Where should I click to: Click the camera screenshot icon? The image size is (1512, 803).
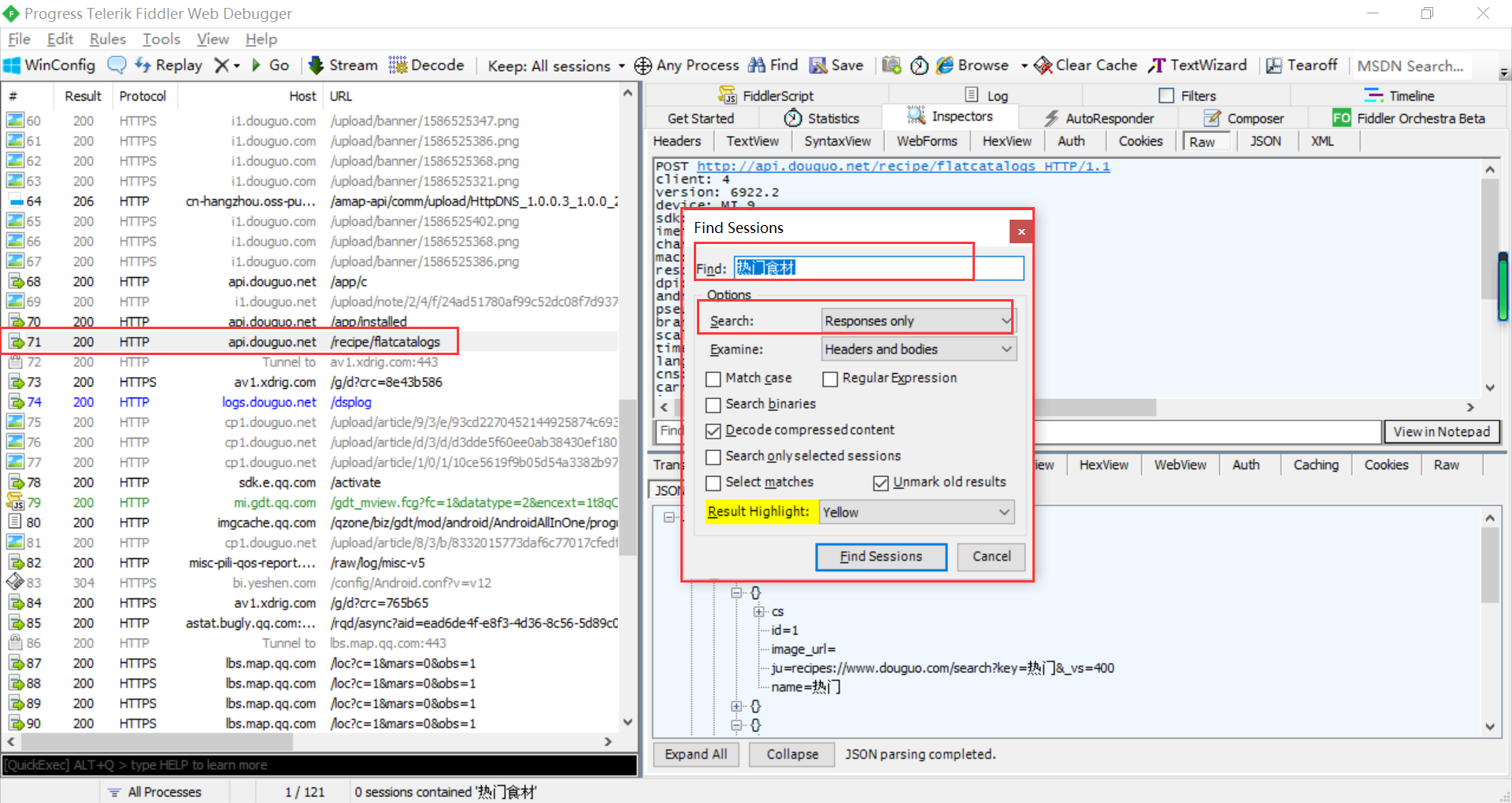click(x=891, y=65)
